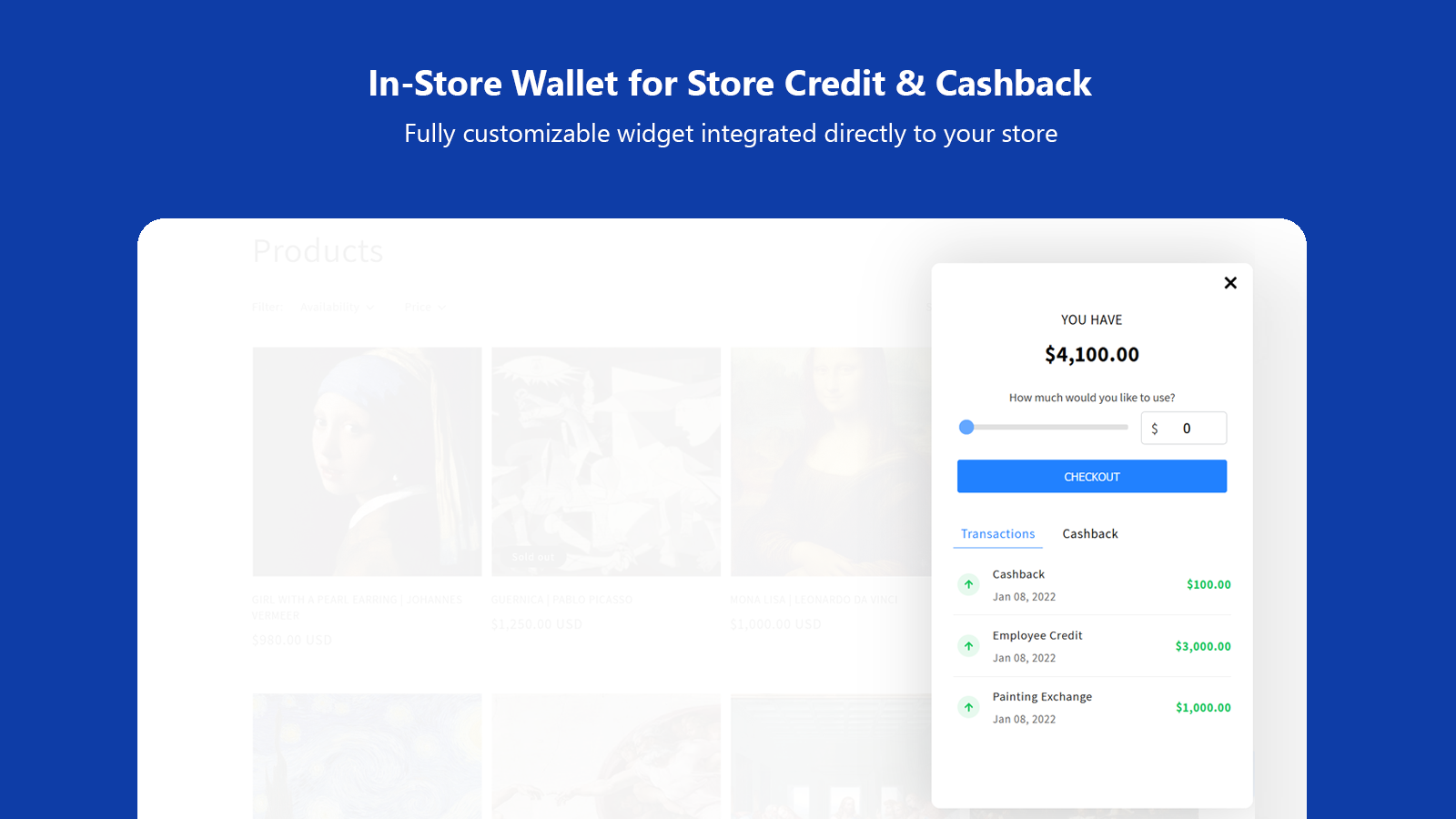
Task: Click the Girl with a Pearl Earring title link
Action: pos(358,608)
